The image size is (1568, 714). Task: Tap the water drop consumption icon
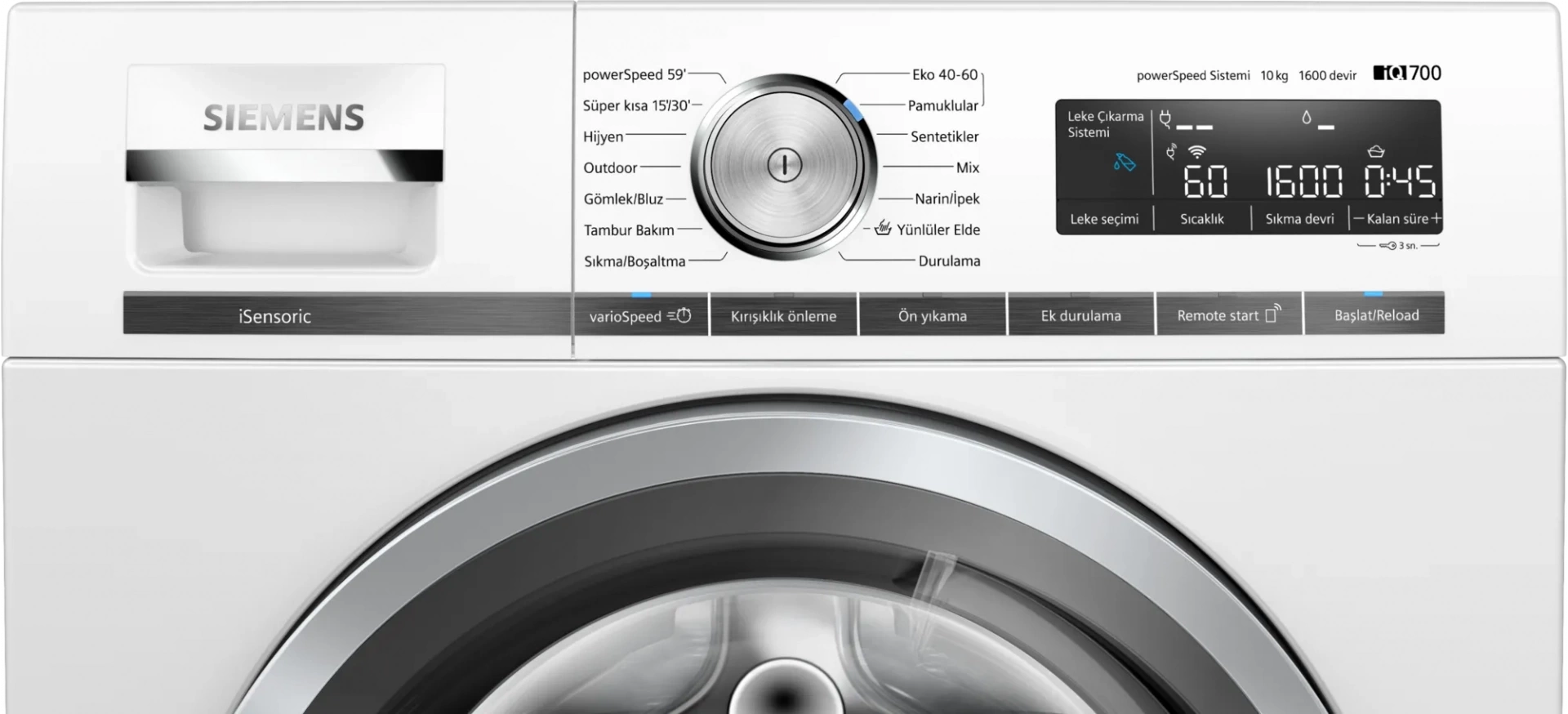[1307, 118]
